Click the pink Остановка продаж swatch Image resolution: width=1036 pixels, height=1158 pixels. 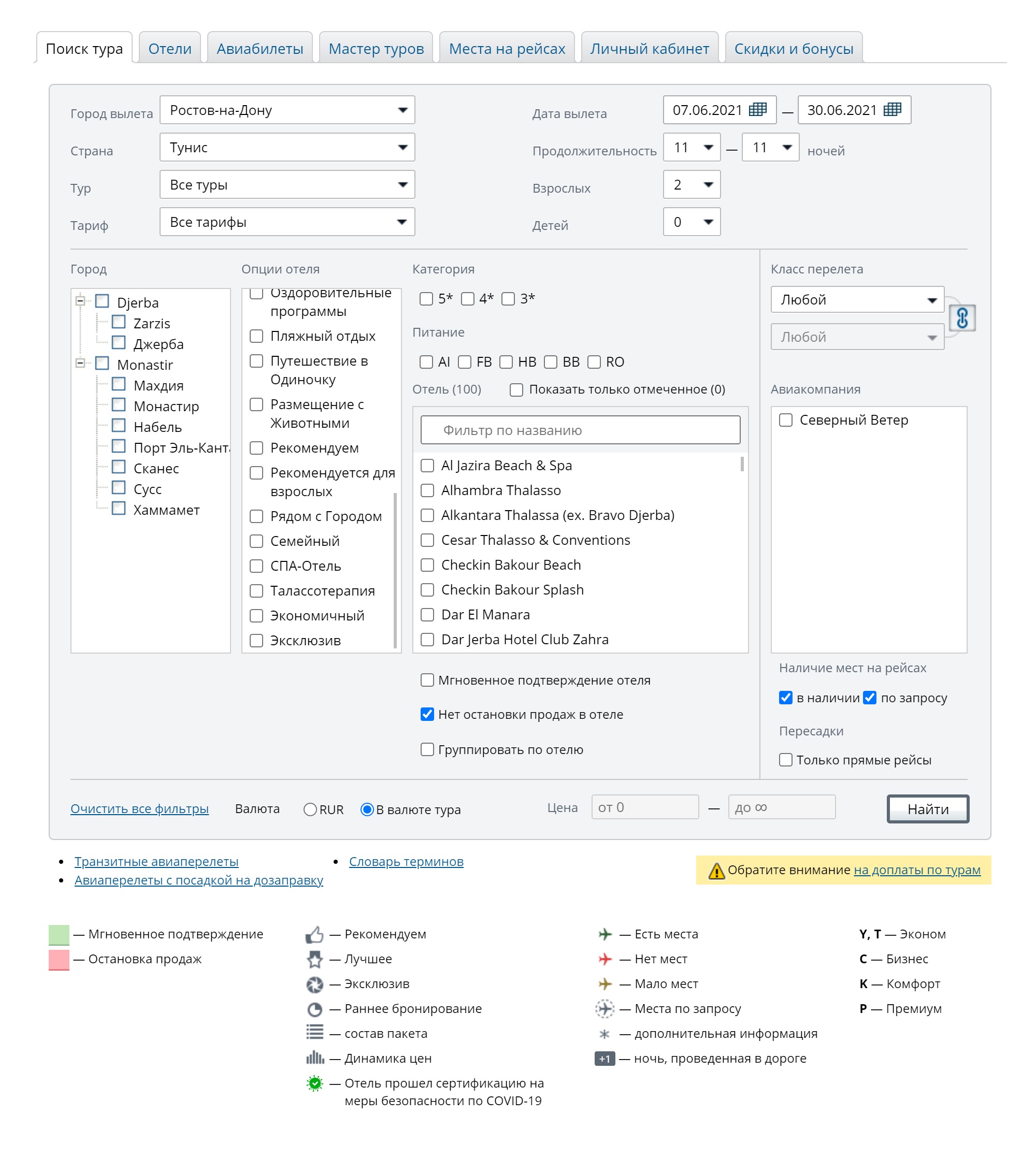pos(59,960)
